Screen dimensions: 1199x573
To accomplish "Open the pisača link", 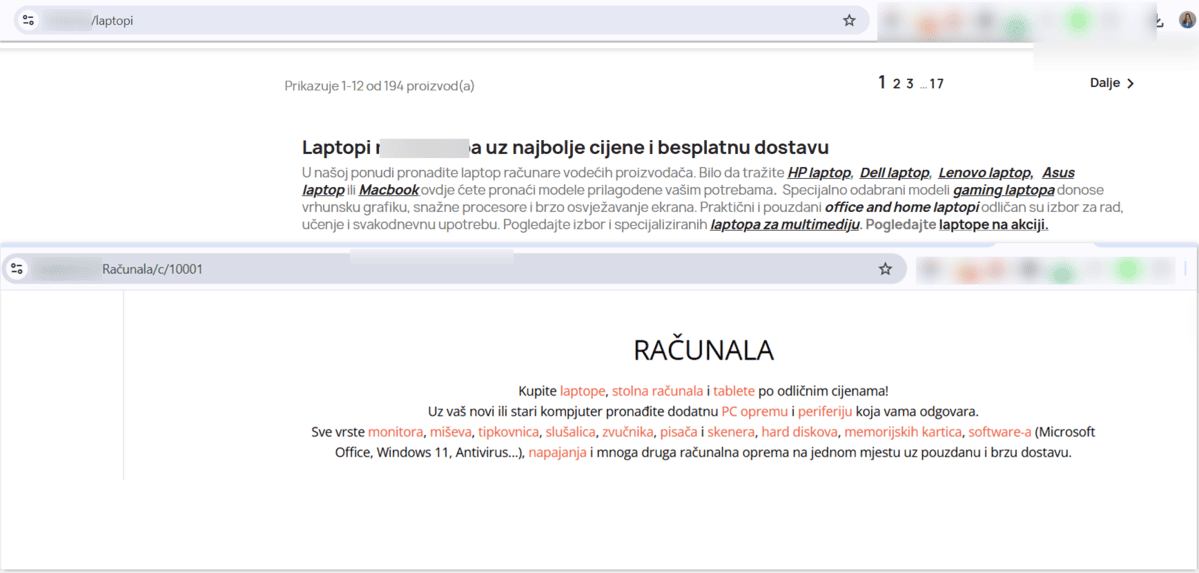I will [679, 431].
